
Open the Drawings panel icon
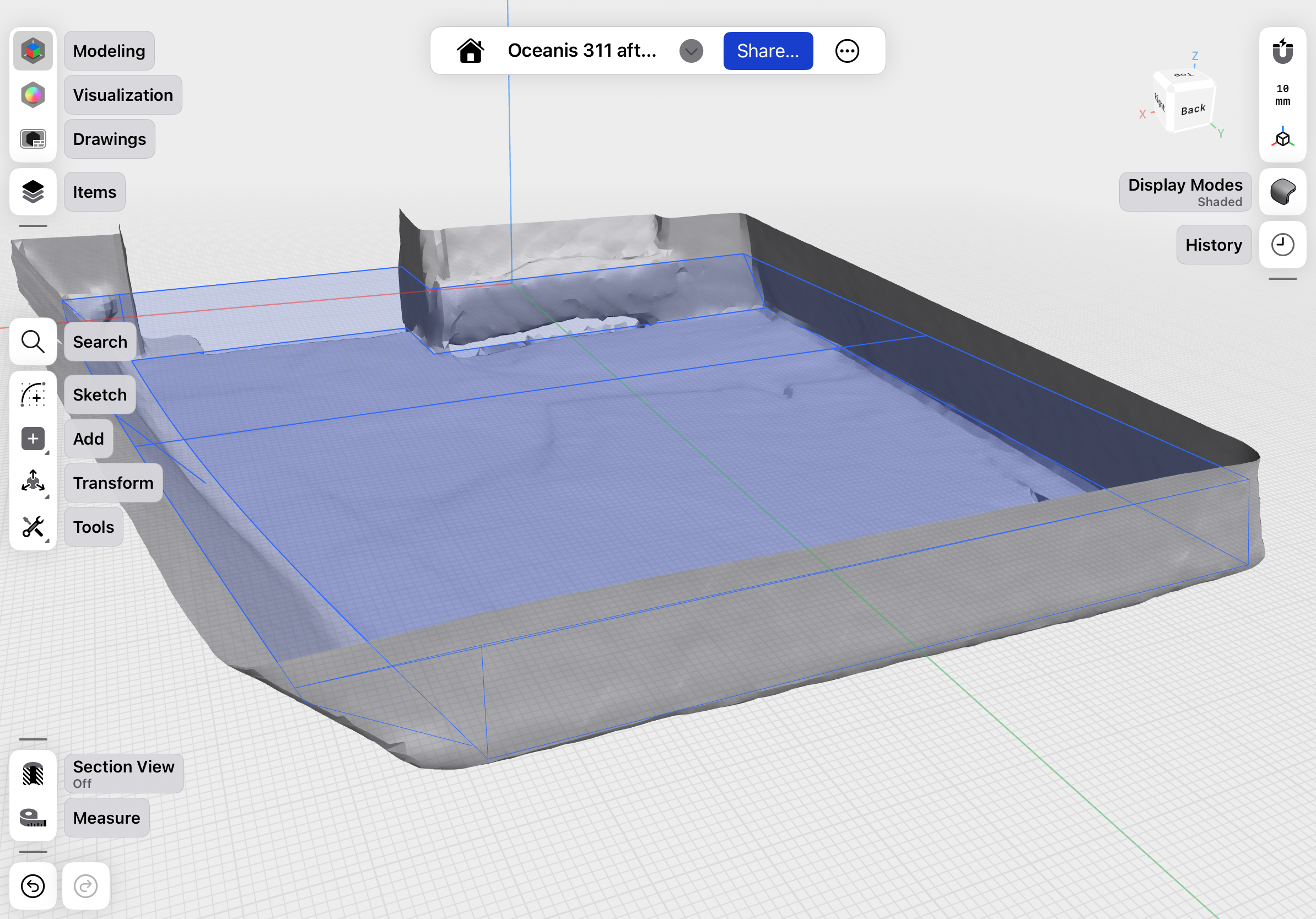click(x=33, y=139)
